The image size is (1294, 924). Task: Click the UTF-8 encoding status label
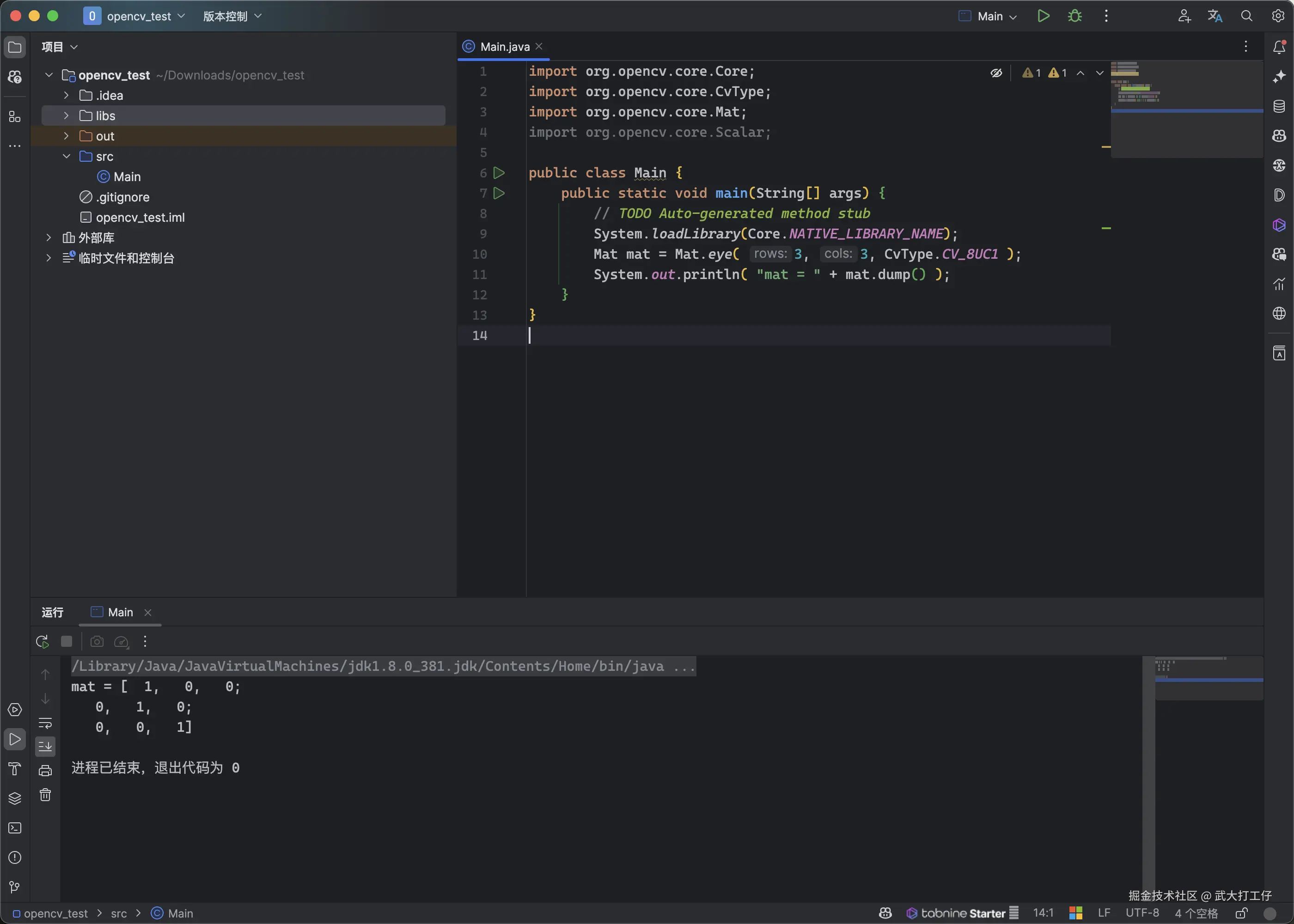click(x=1141, y=912)
